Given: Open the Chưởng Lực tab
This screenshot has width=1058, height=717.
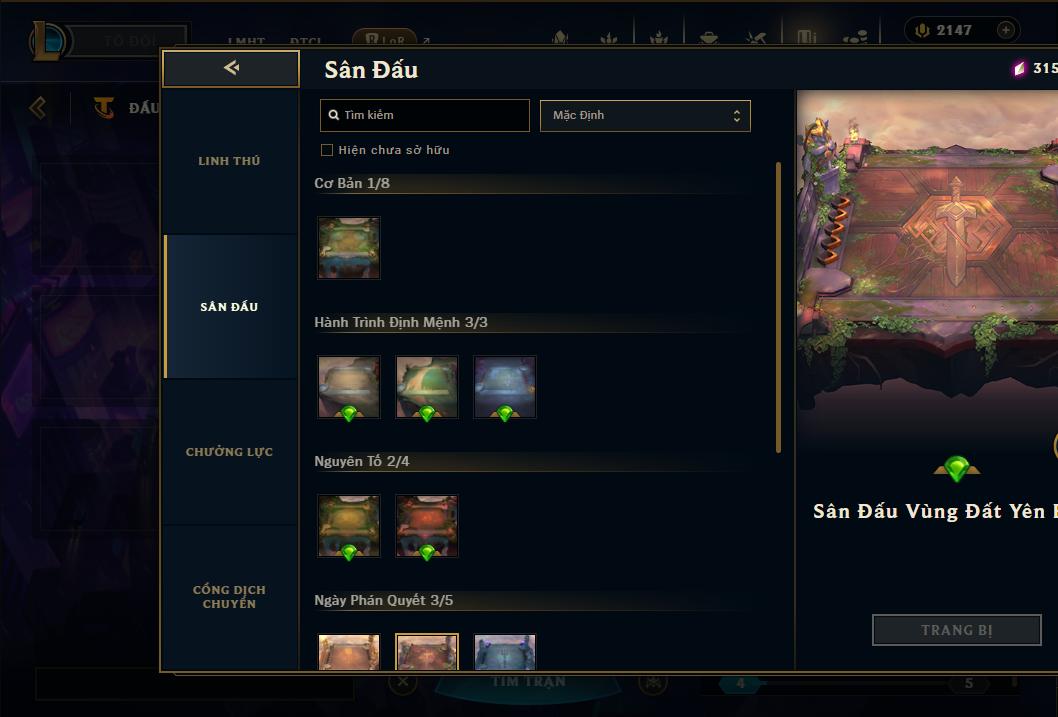Looking at the screenshot, I should [229, 452].
